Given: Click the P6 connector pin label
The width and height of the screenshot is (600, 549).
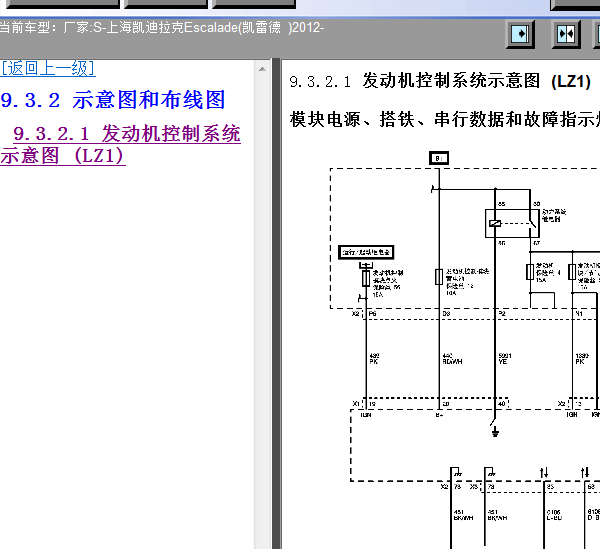Looking at the screenshot, I should 372,314.
